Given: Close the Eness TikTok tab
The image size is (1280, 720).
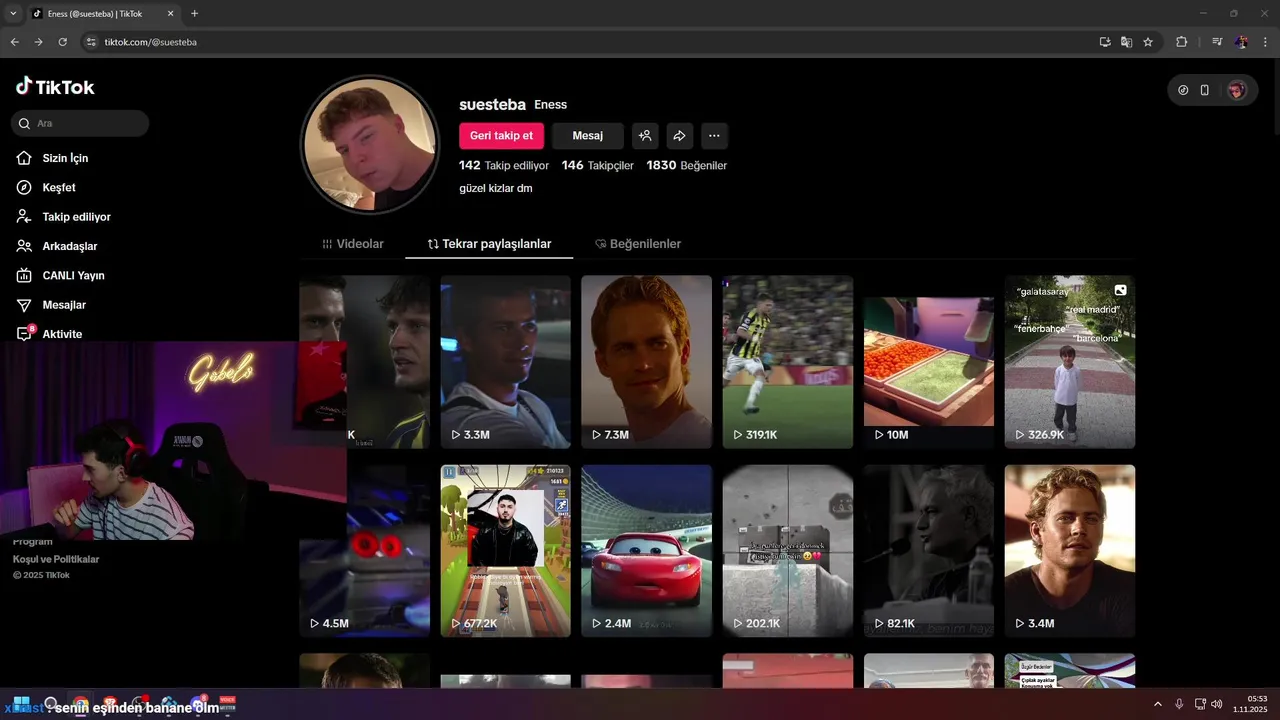Looking at the screenshot, I should tap(171, 14).
